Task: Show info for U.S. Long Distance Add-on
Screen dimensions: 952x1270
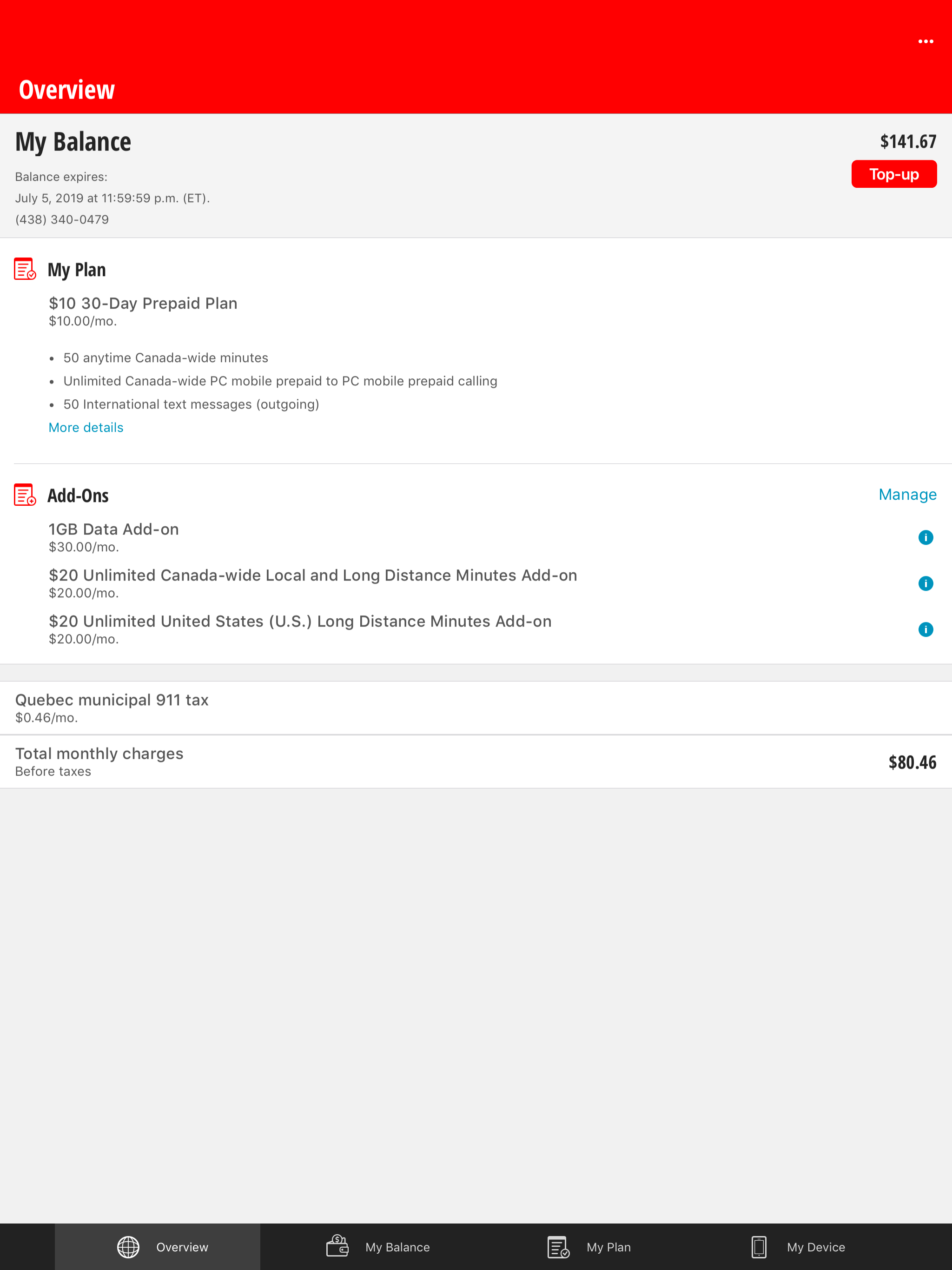Action: click(x=926, y=629)
